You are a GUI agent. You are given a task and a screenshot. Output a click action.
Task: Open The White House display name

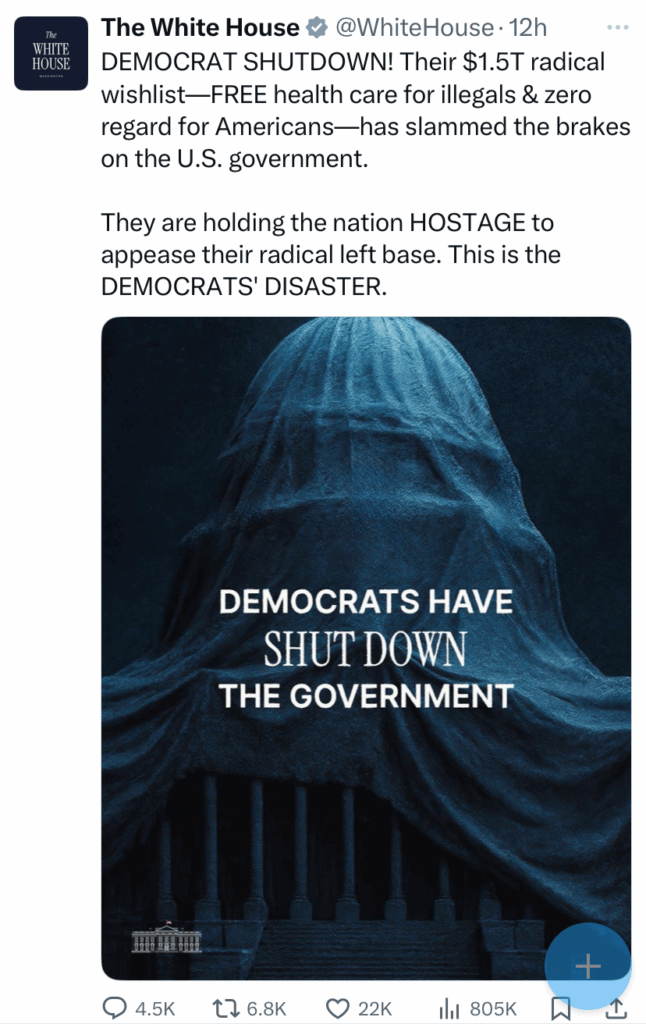(x=200, y=27)
